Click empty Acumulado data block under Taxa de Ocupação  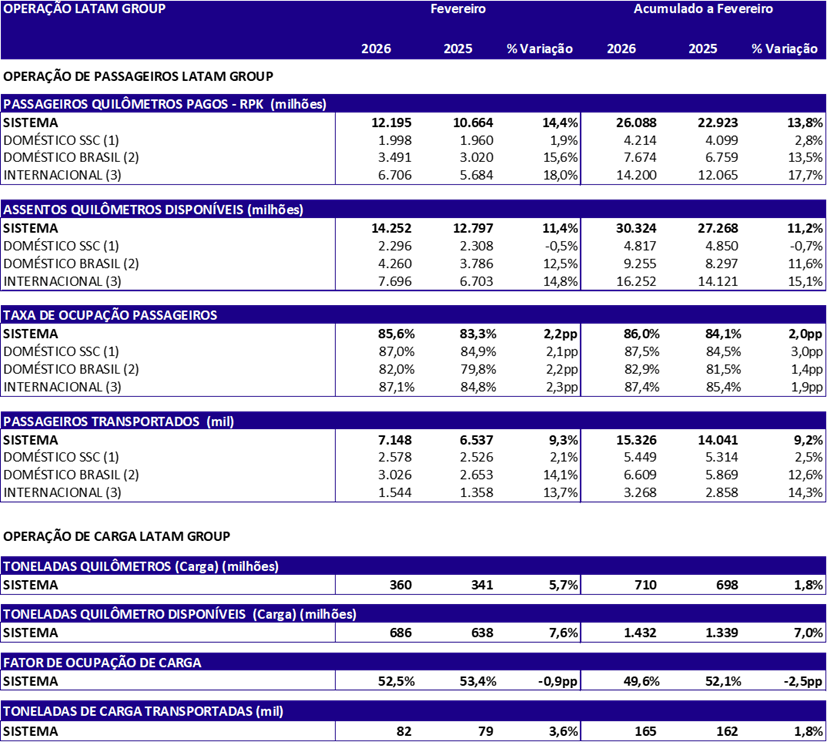pos(703,360)
